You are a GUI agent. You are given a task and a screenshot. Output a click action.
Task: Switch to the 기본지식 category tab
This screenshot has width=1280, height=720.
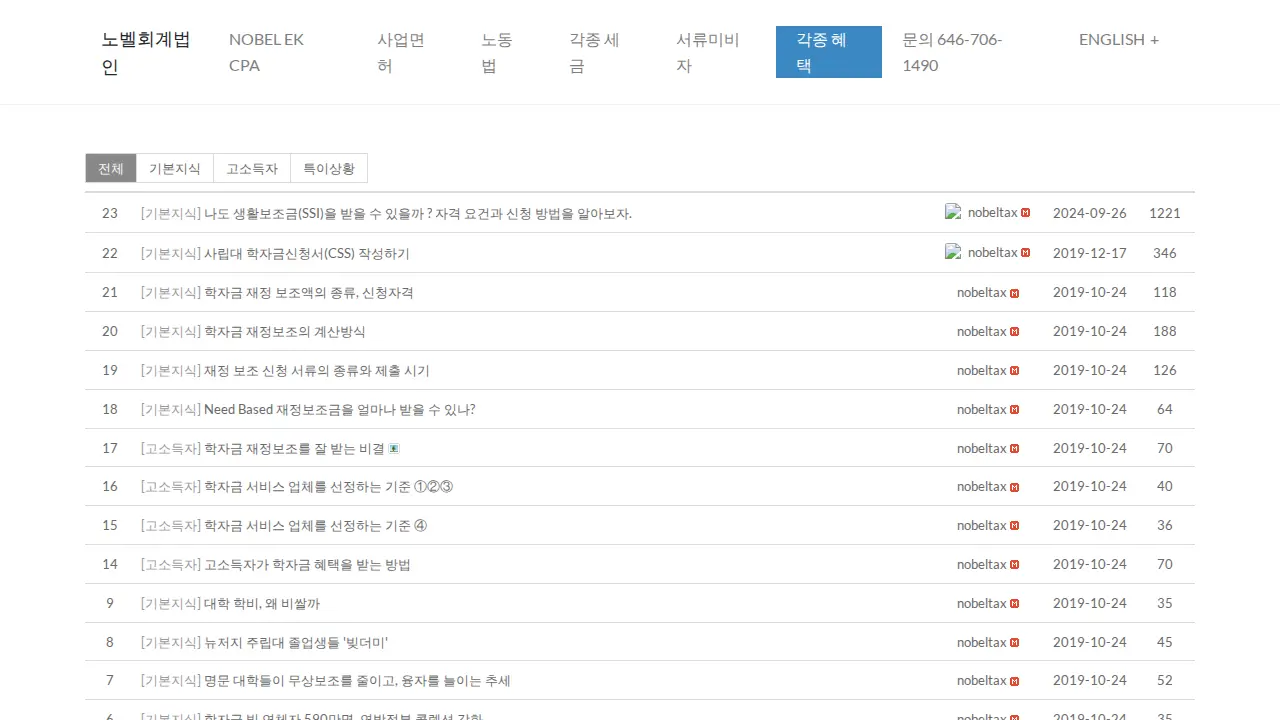point(175,169)
